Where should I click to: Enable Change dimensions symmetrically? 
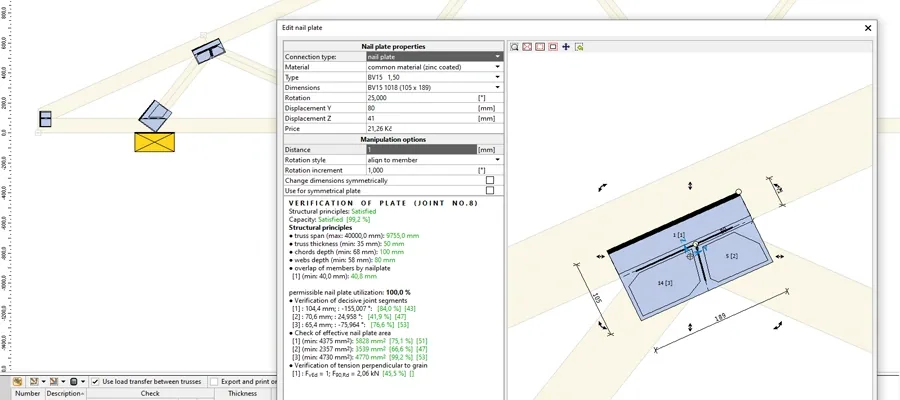(x=490, y=180)
